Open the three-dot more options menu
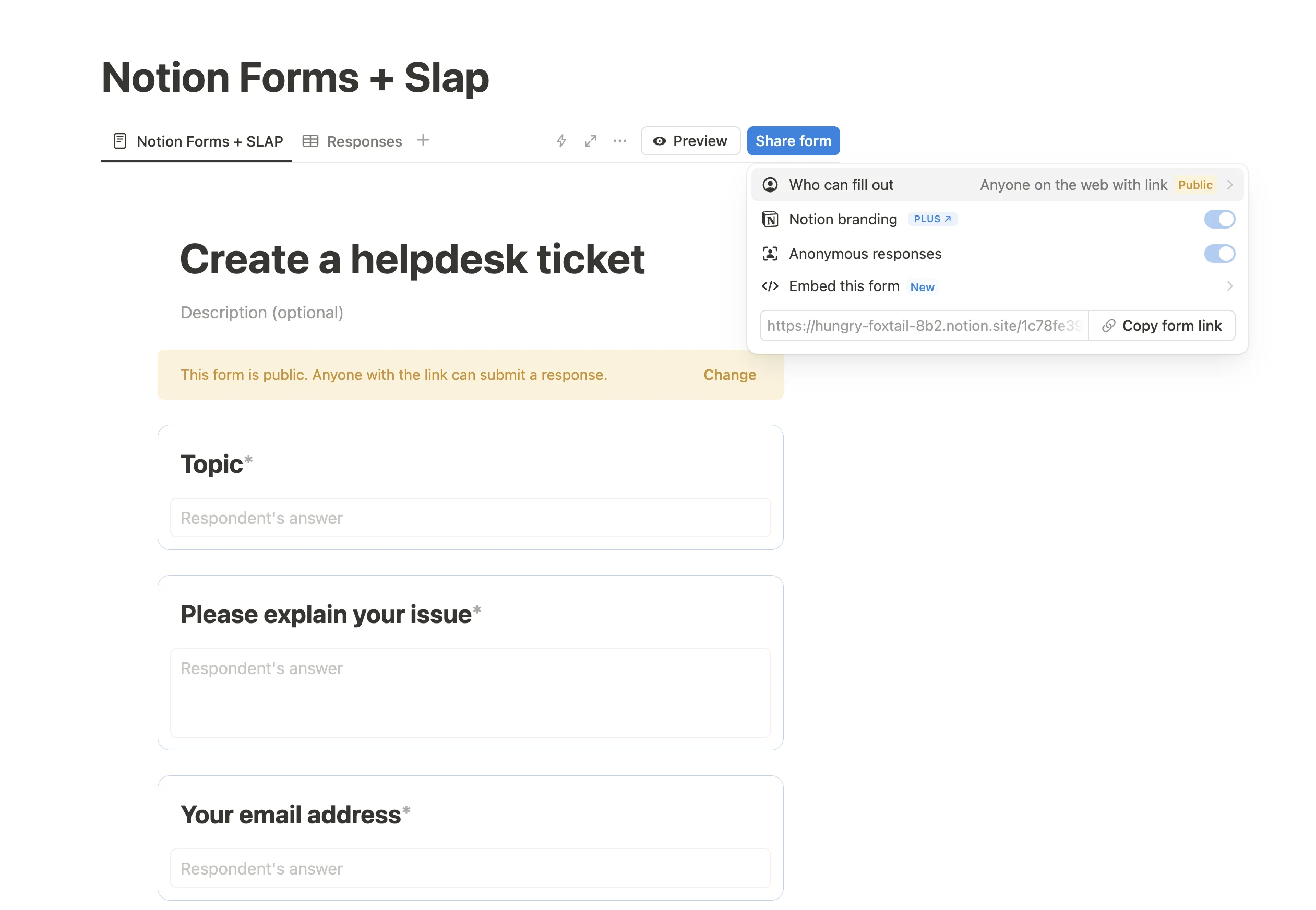This screenshot has height=910, width=1316. point(619,141)
